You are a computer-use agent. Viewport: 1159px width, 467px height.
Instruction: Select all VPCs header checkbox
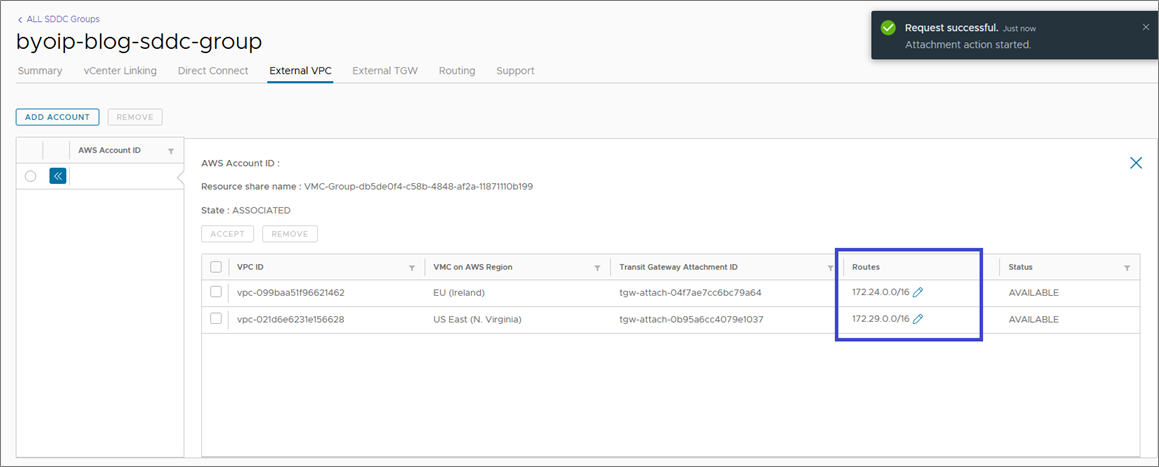216,267
